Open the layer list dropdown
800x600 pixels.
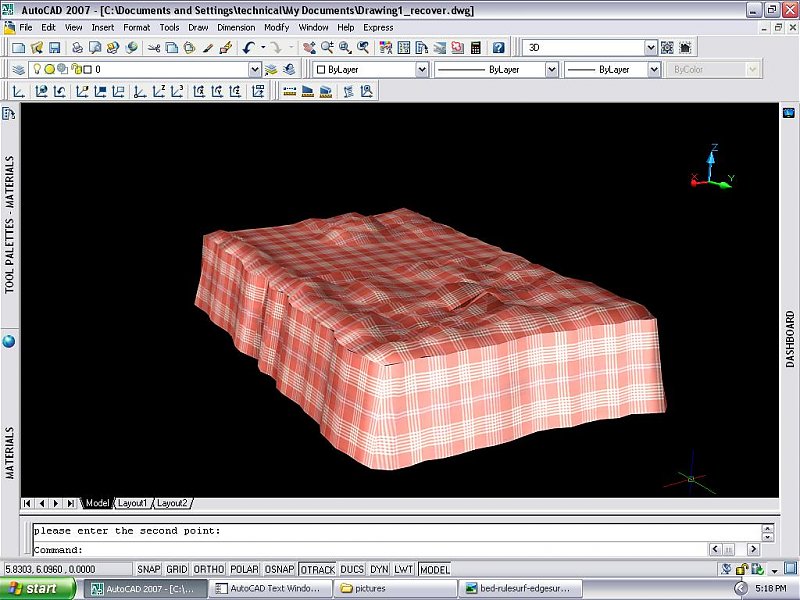[255, 70]
